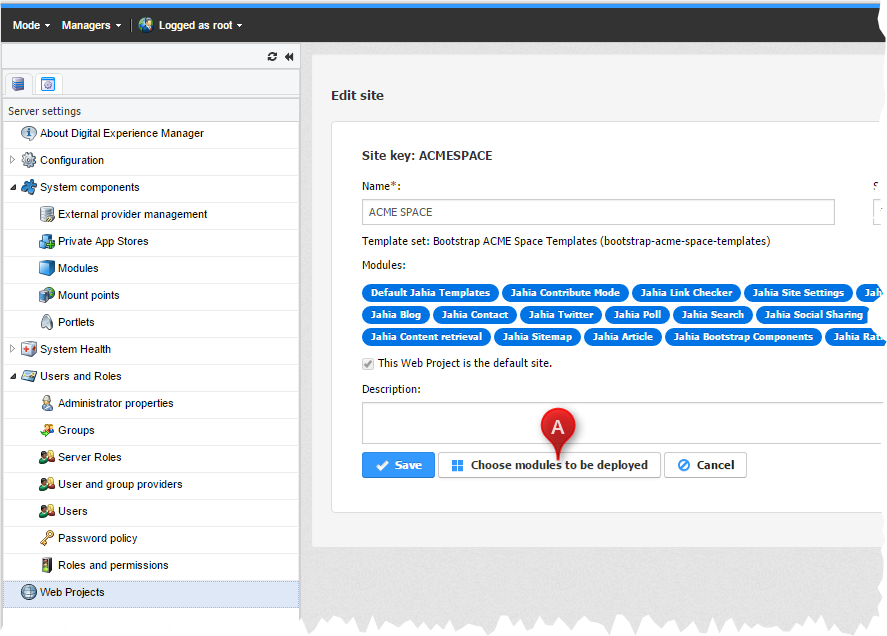Click the site Name input field

pos(598,212)
